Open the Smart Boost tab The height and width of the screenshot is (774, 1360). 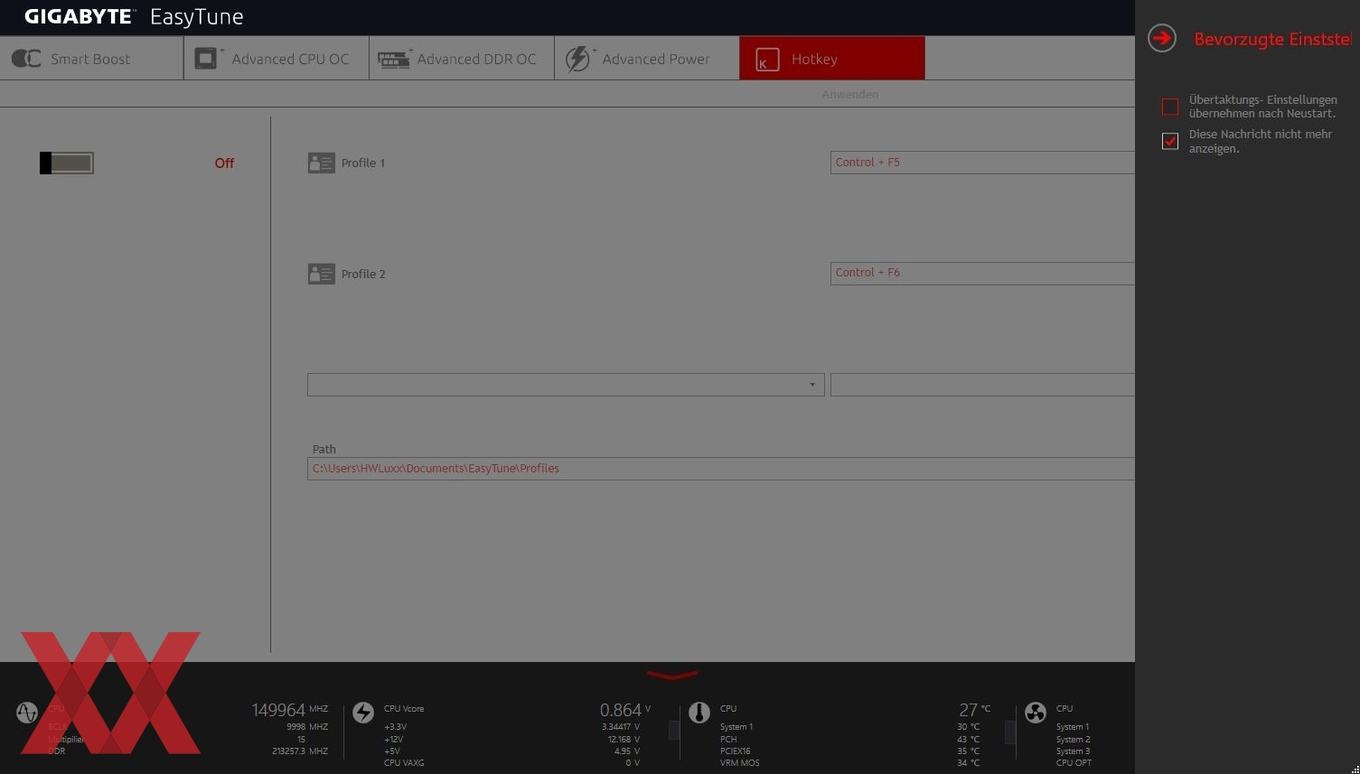click(92, 59)
